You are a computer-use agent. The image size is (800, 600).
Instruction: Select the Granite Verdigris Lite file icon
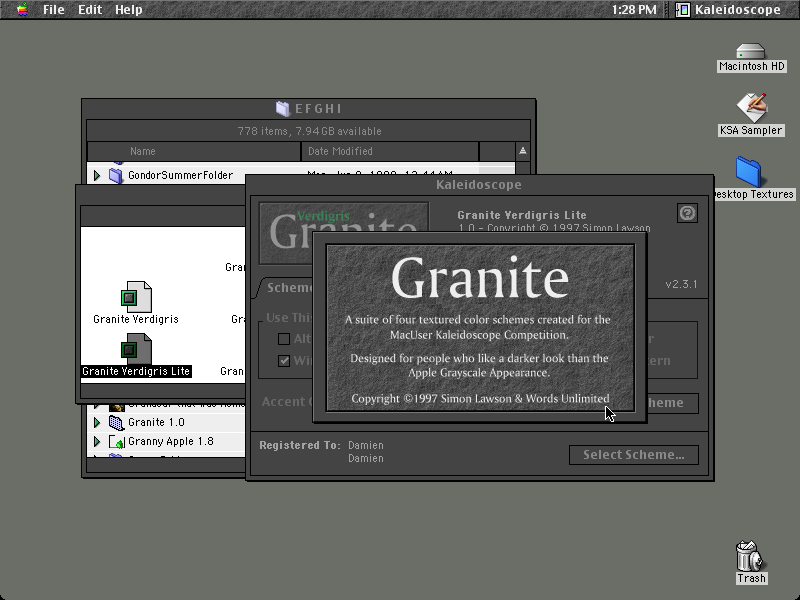[136, 349]
